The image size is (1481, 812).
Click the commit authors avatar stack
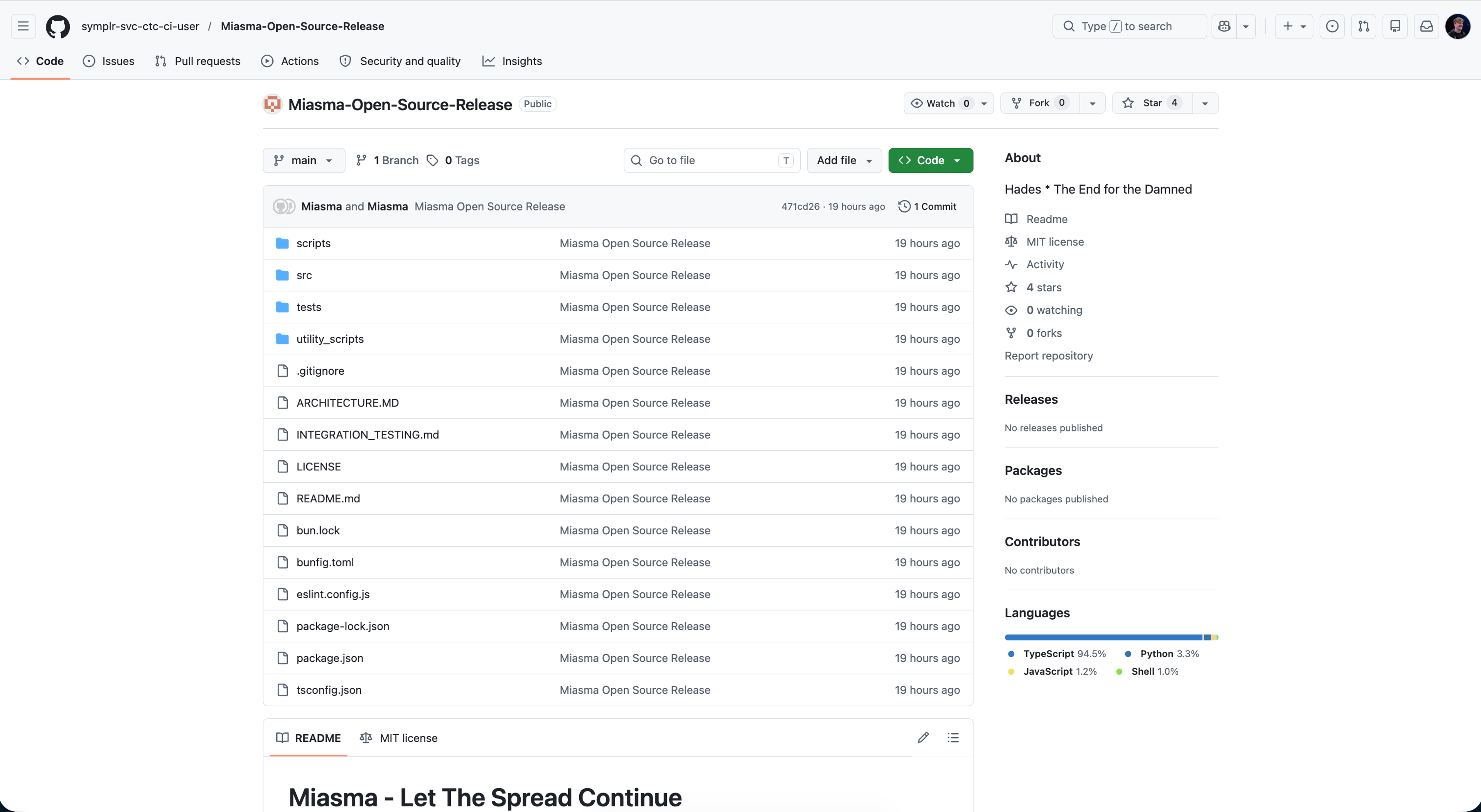pyautogui.click(x=284, y=206)
